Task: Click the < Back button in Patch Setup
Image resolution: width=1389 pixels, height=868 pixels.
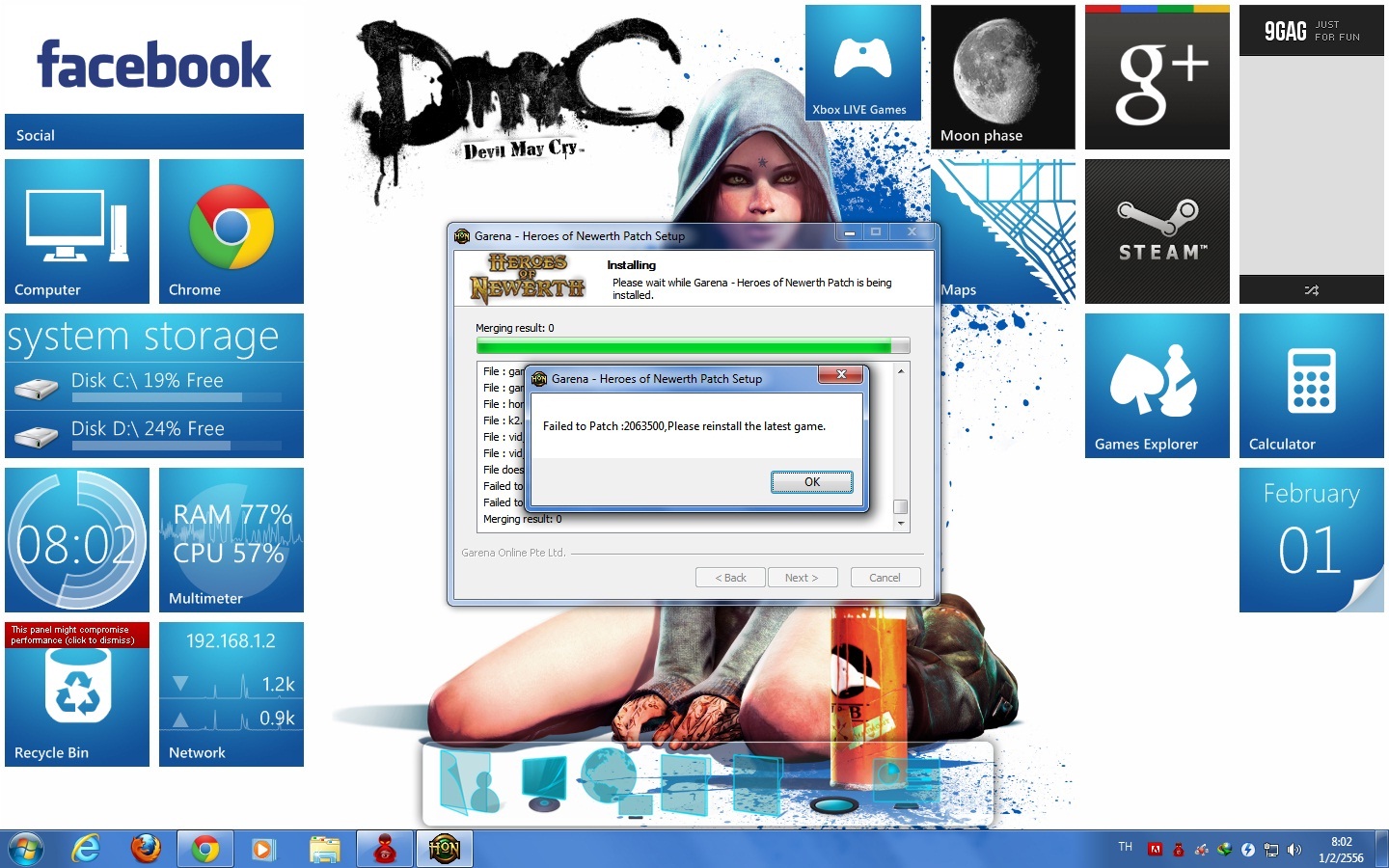Action: (x=730, y=578)
